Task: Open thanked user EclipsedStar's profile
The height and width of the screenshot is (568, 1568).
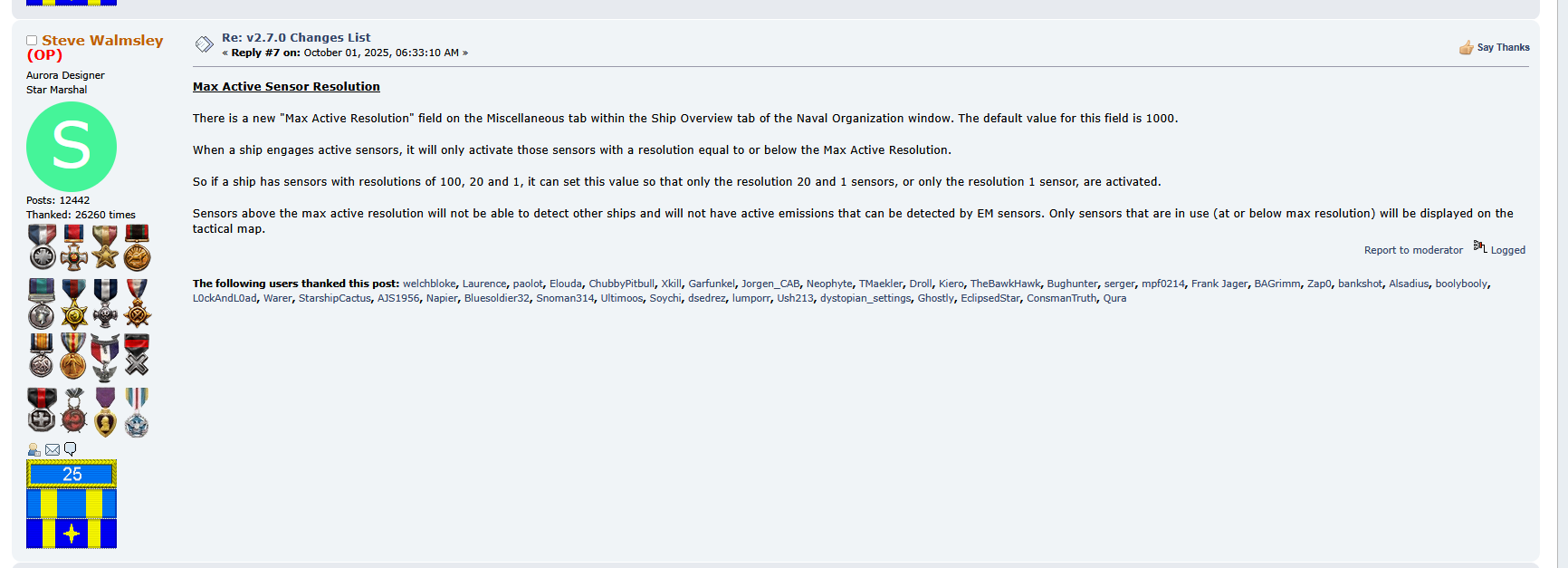Action: [990, 298]
